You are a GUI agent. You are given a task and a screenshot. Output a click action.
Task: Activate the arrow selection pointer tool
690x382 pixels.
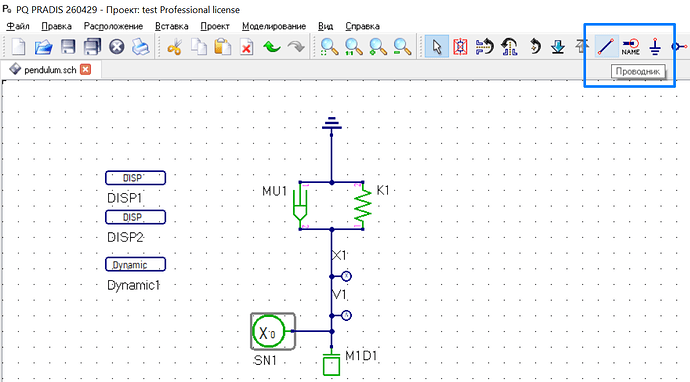coord(437,46)
